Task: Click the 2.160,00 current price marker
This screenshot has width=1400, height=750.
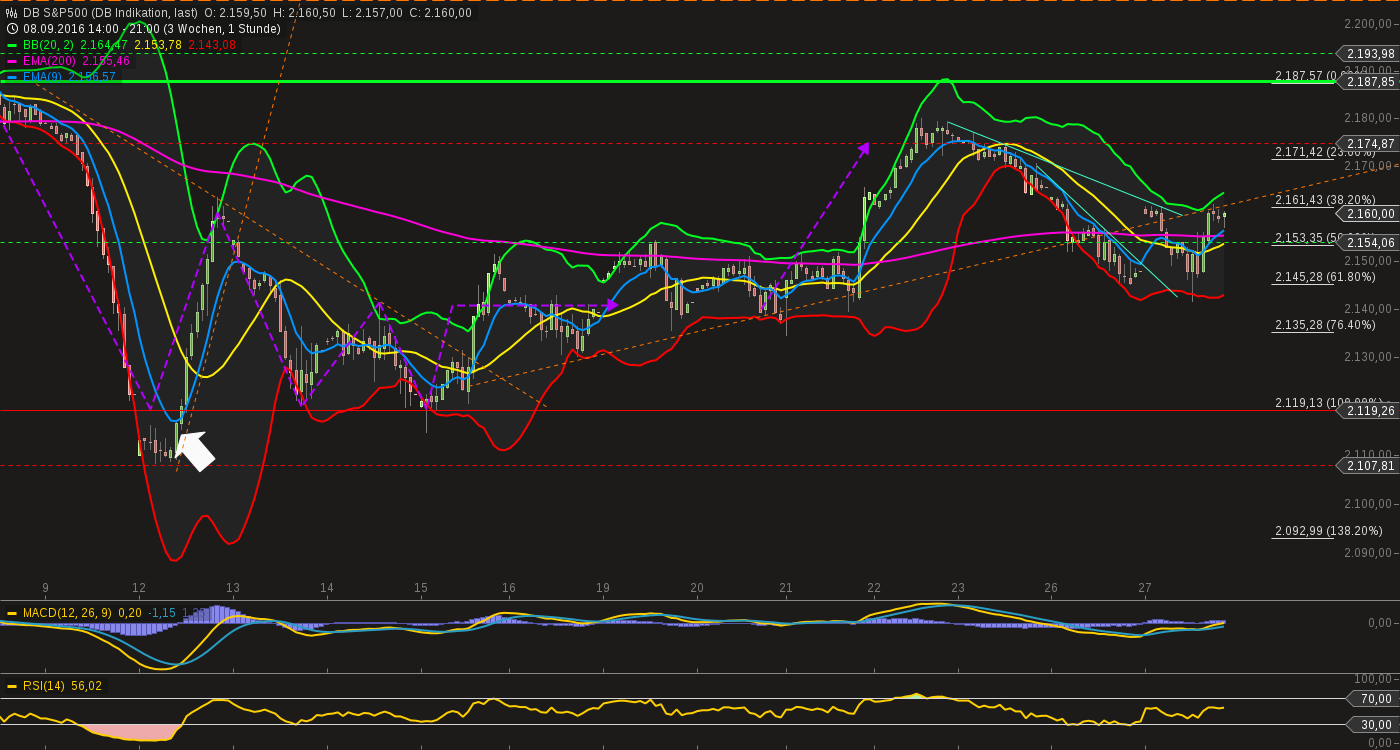Action: 1366,213
